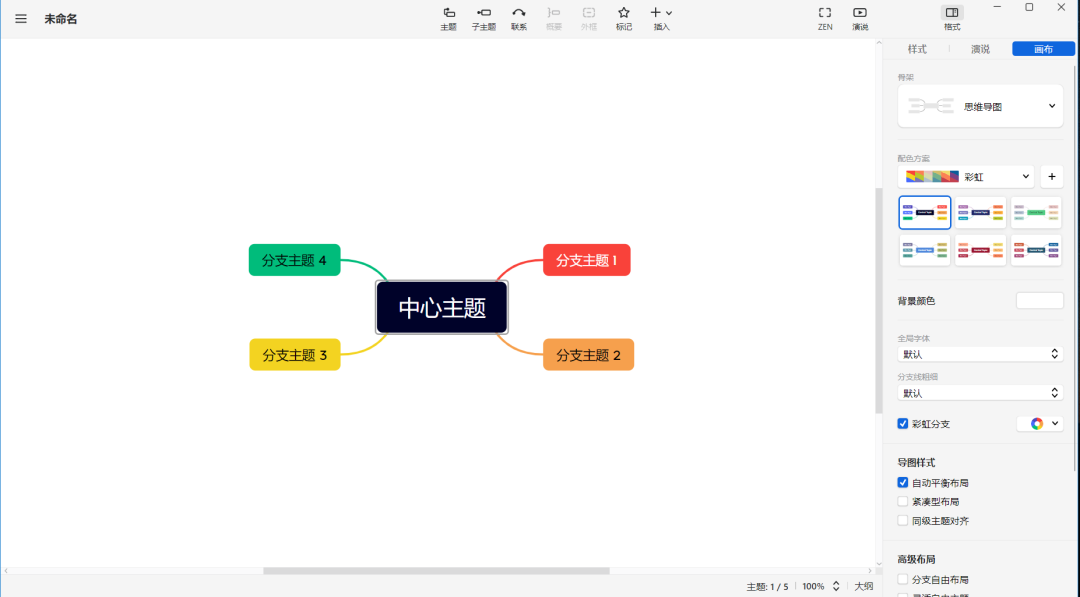Insert a new topic via 主题 icon

(x=448, y=18)
